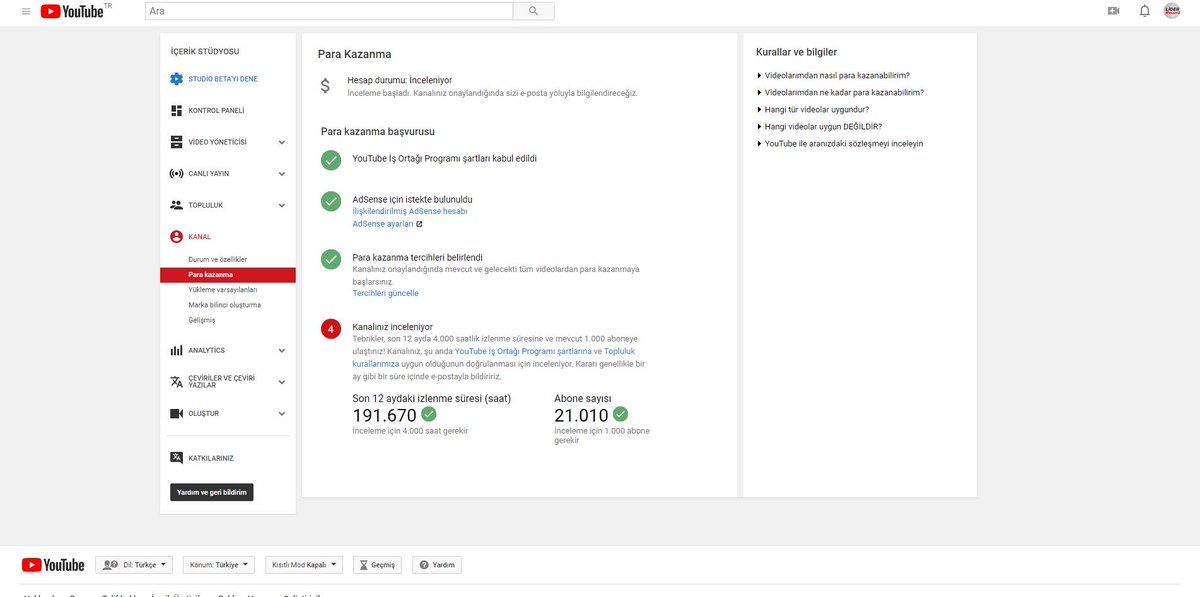Open Dil: Türkçe language dropdown

click(135, 565)
